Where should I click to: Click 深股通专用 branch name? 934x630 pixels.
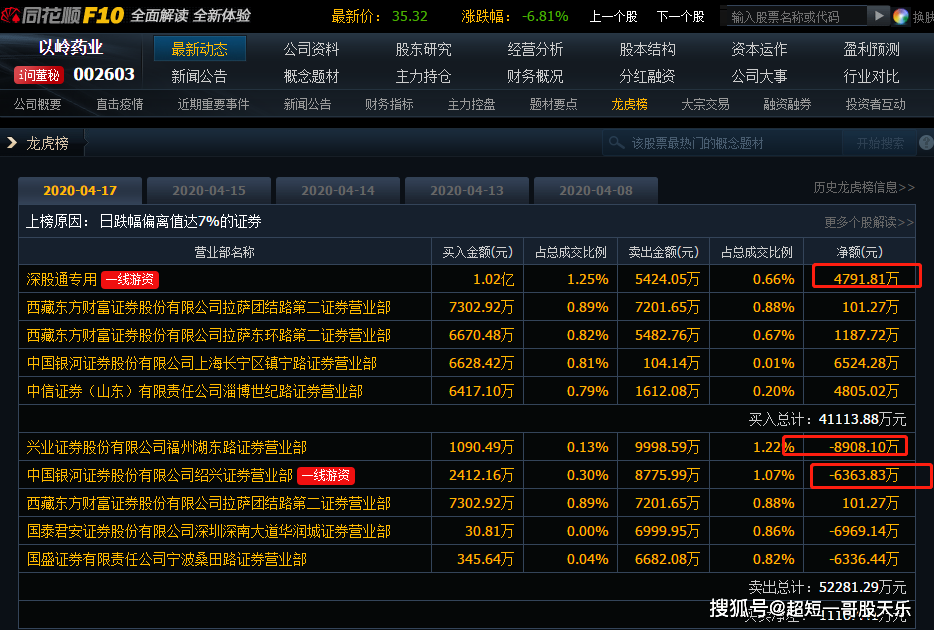(62, 279)
